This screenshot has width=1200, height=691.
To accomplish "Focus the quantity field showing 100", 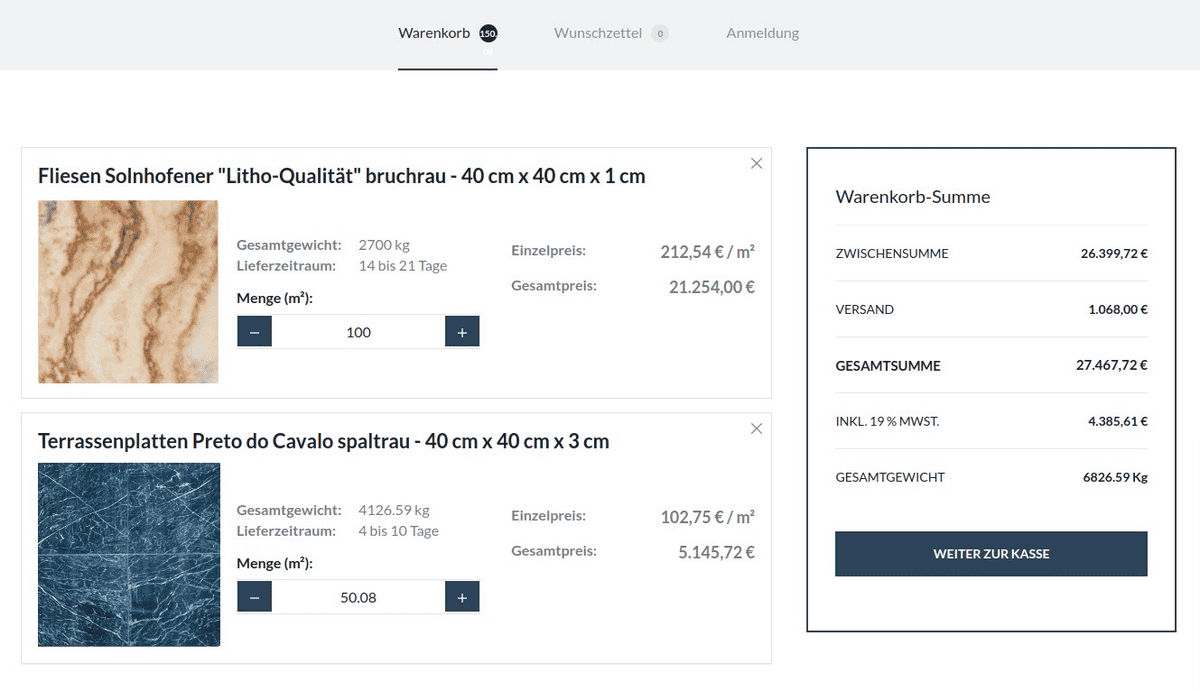I will [358, 332].
